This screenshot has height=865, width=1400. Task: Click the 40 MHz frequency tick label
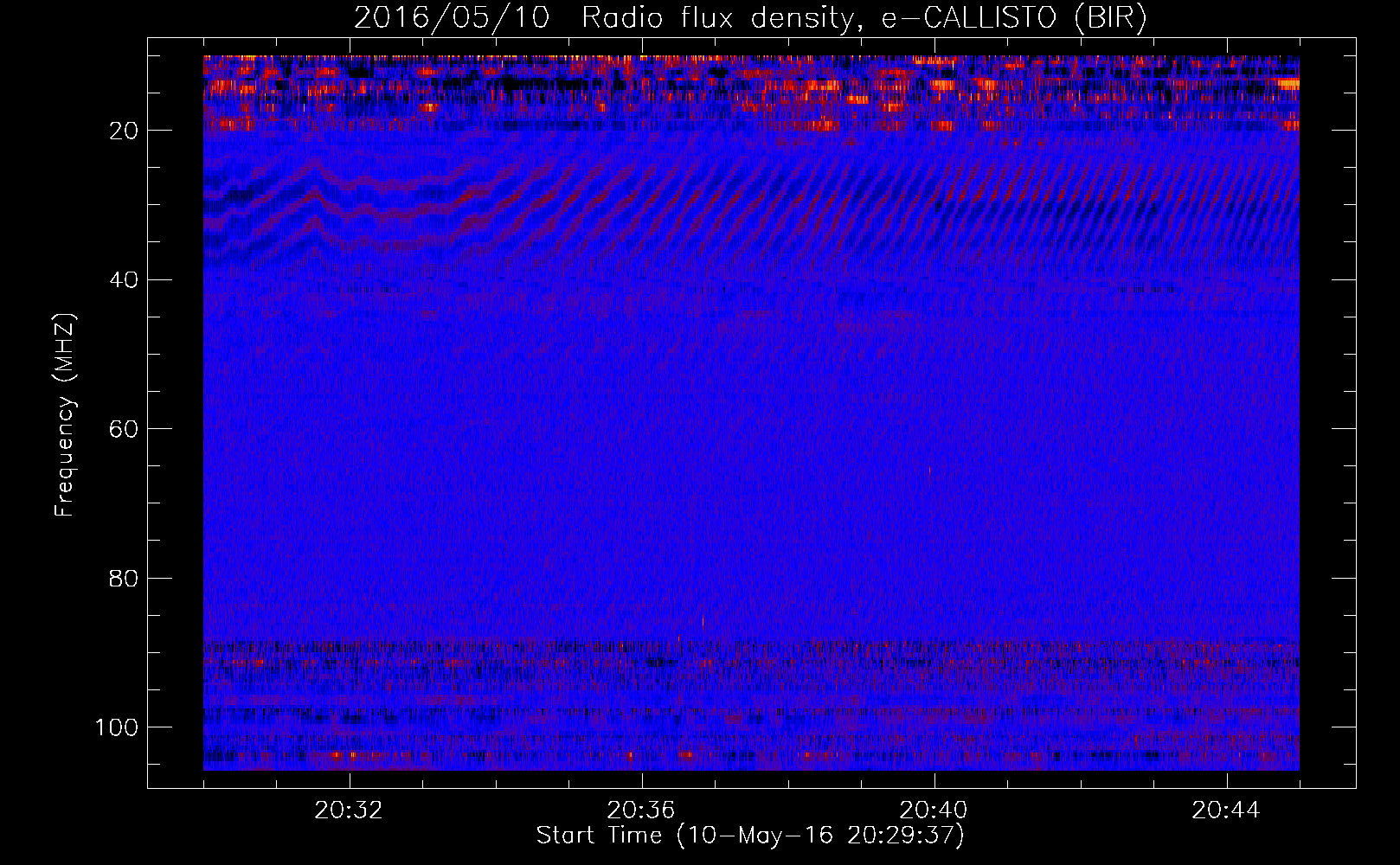coord(125,280)
